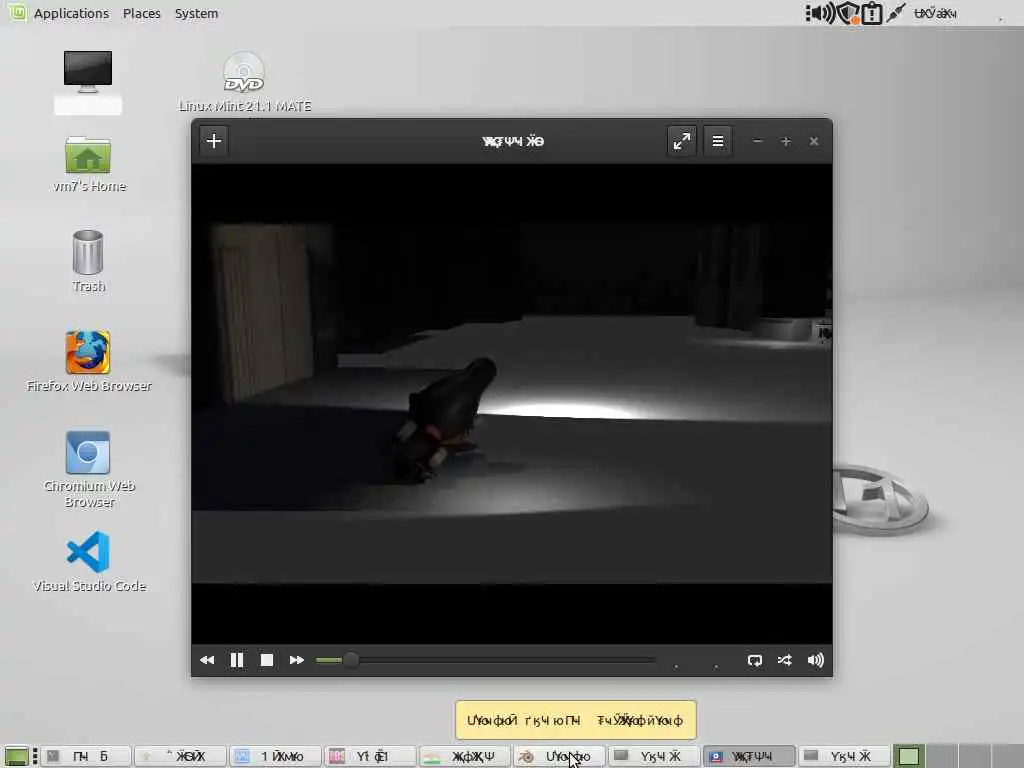Switch to taskbar window with flag icon
1024x768 pixels.
point(465,756)
